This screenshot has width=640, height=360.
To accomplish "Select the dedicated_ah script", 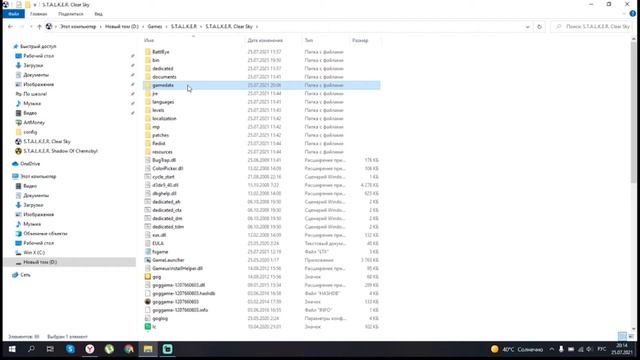I will (x=166, y=202).
